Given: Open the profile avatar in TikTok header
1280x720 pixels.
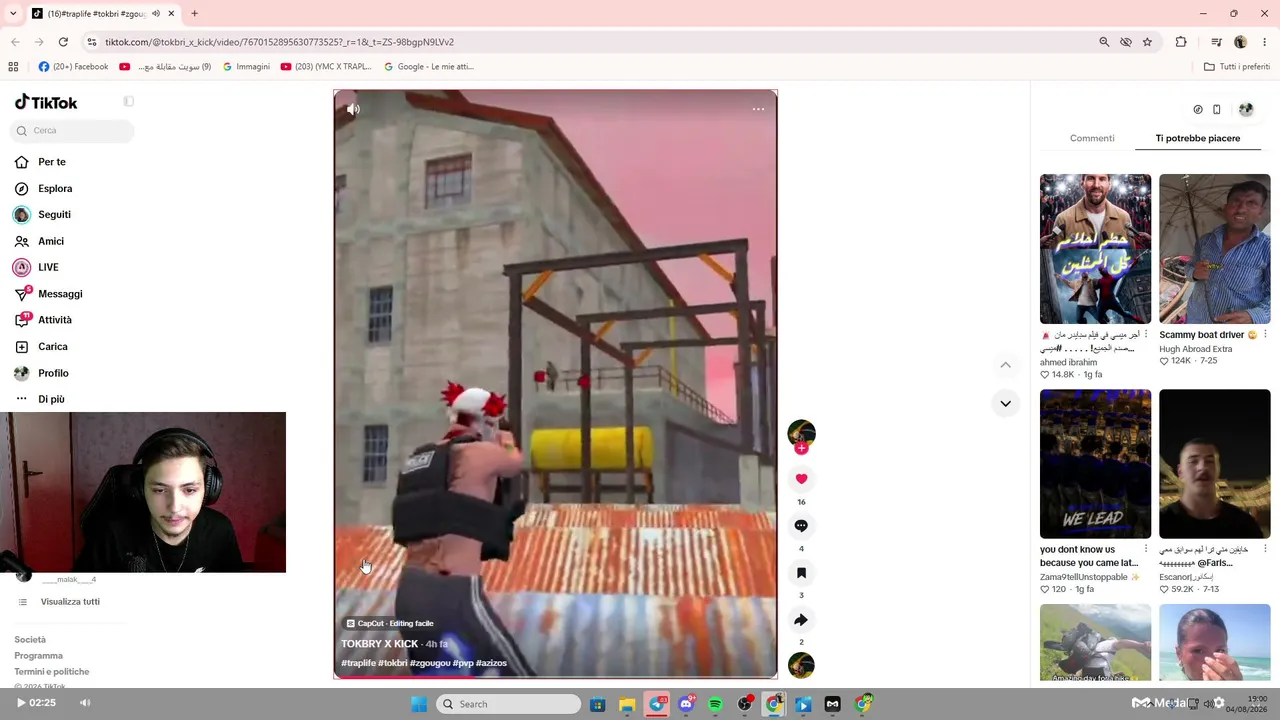Looking at the screenshot, I should (1246, 110).
